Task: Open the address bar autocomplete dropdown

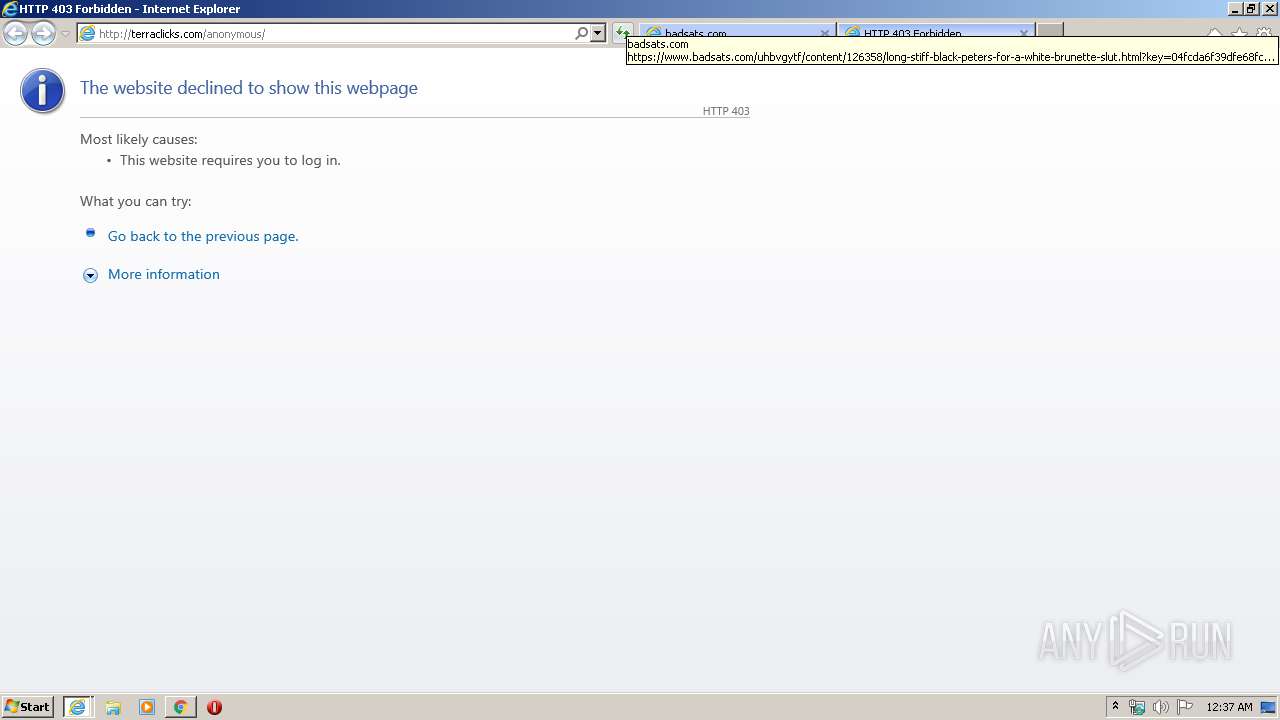Action: tap(598, 33)
